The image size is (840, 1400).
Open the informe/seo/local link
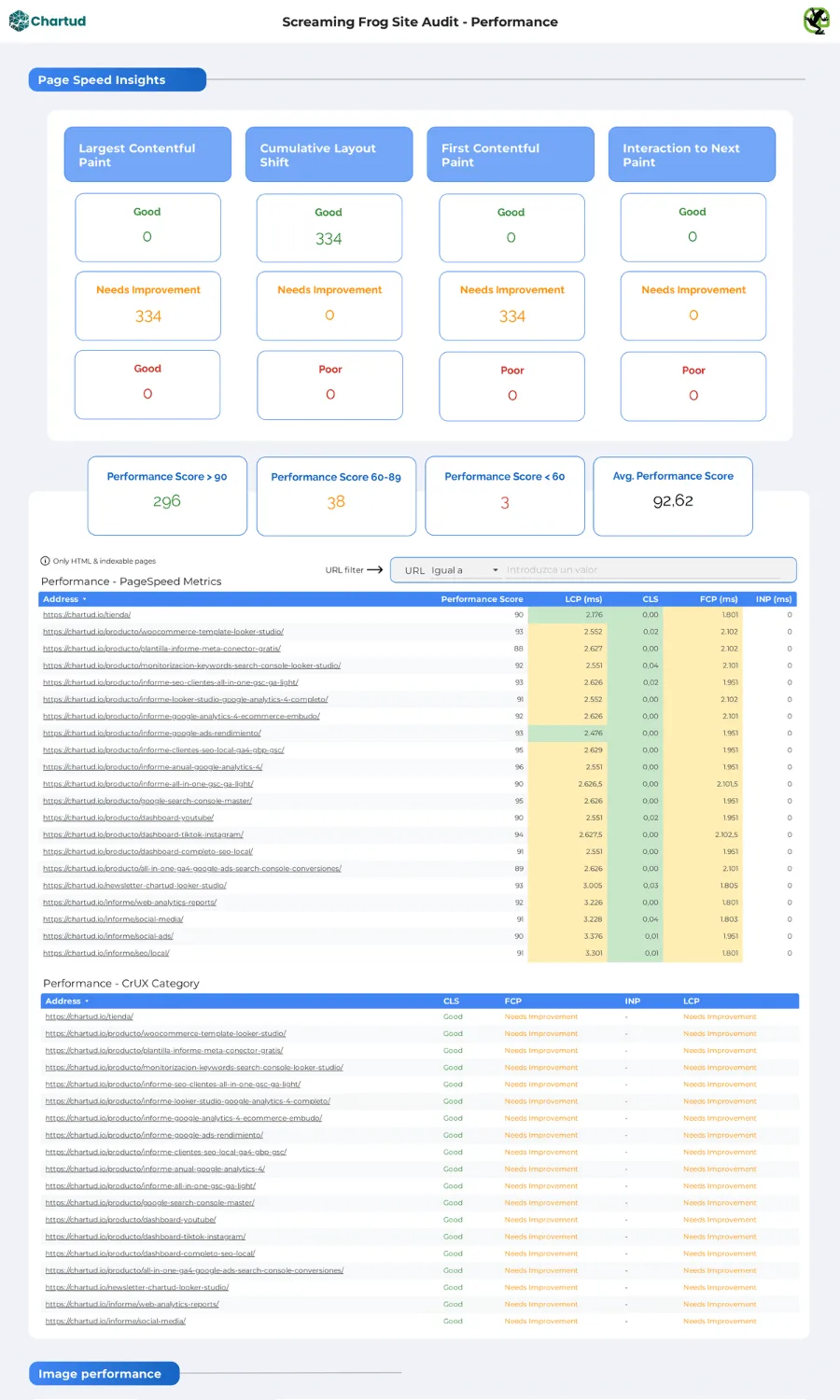tap(106, 953)
